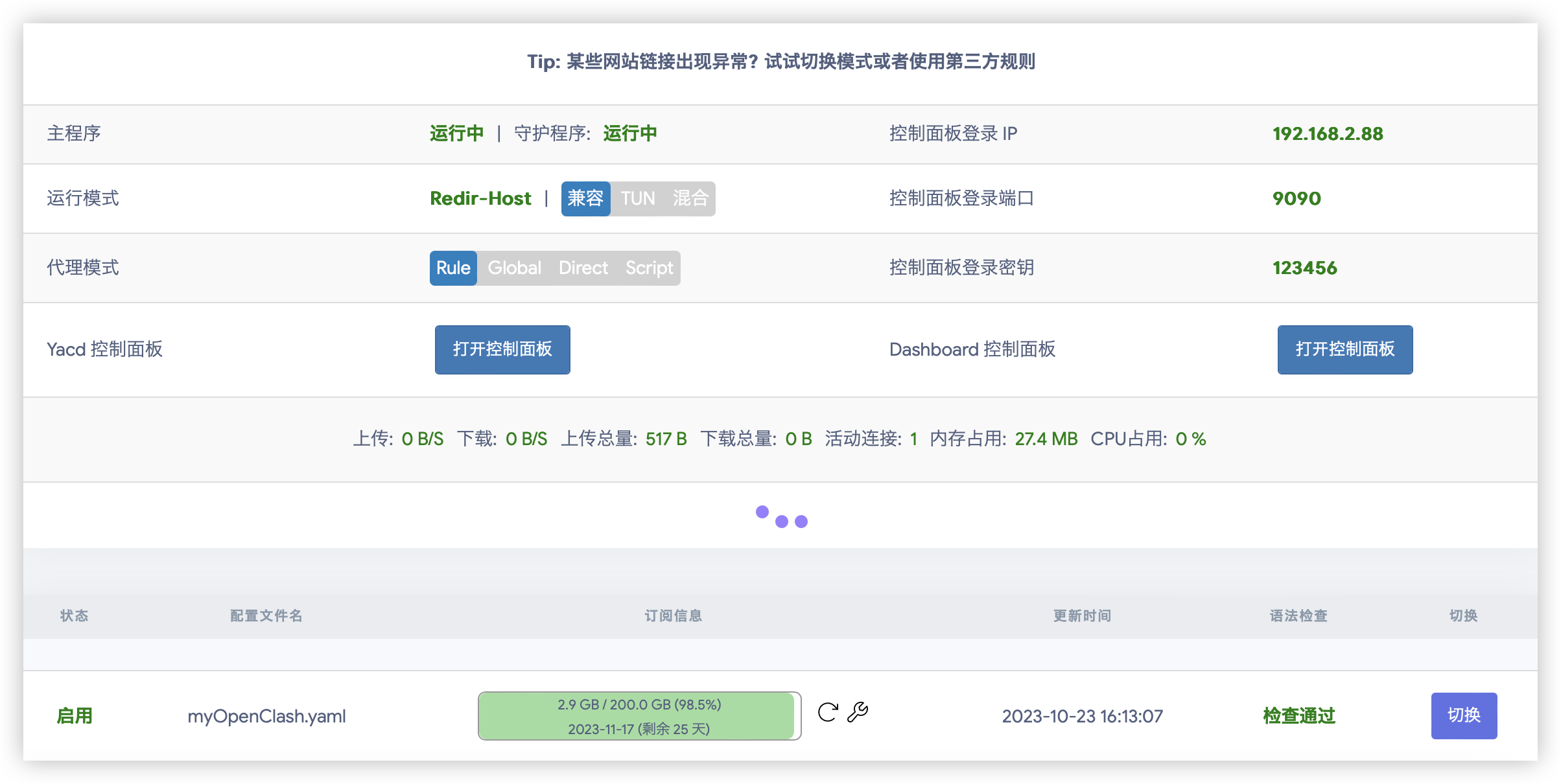The image size is (1561, 784).
Task: Click the myOpenClash.yaml config name
Action: [266, 716]
